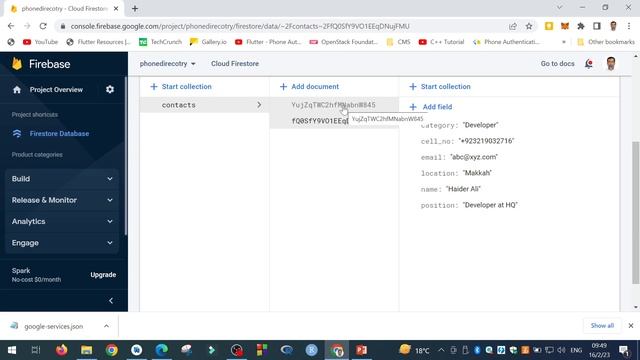Open browser extensions puzzle icon
Viewport: 640px width, 360px height.
[x=581, y=26]
